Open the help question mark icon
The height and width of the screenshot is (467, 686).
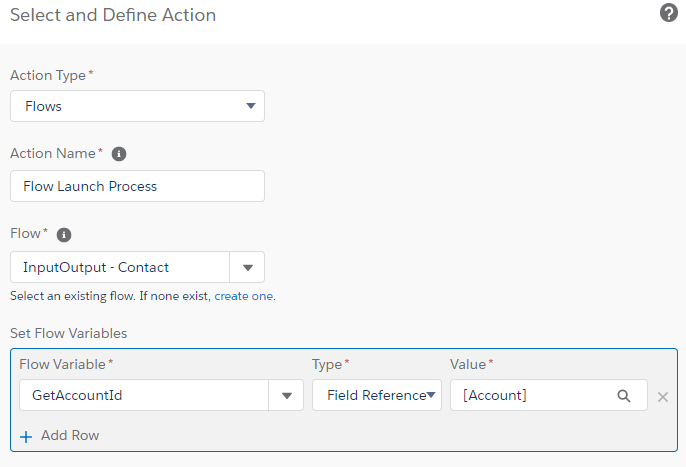click(x=669, y=13)
